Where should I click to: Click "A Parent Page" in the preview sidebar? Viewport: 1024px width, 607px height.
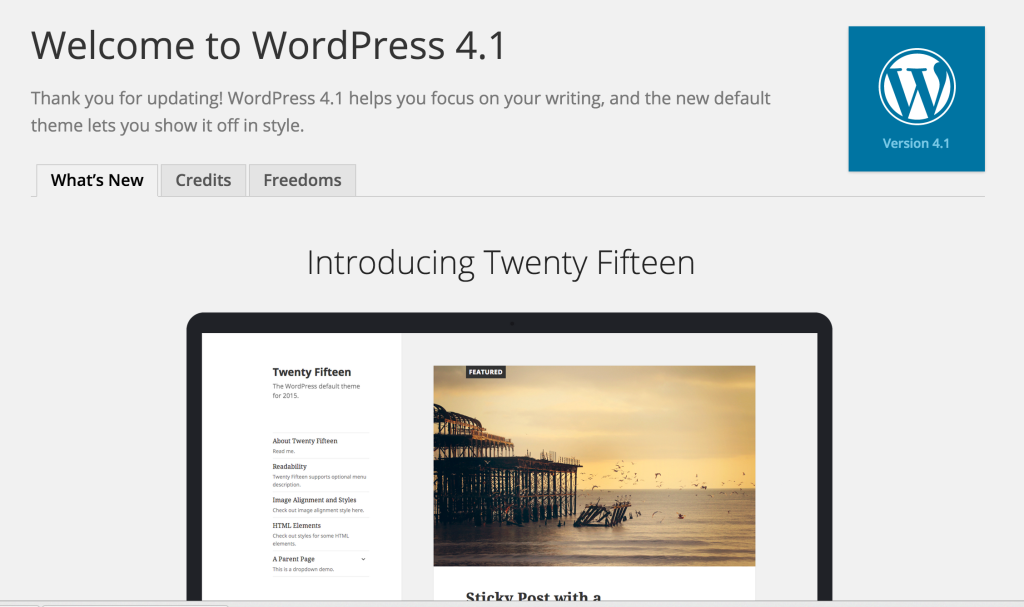coord(293,559)
